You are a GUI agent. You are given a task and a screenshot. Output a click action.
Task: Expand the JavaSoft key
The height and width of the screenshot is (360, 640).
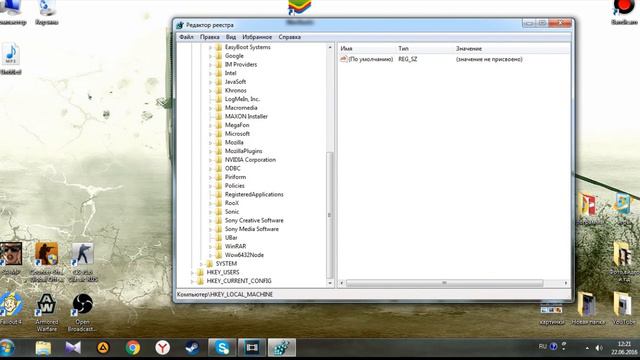click(210, 82)
